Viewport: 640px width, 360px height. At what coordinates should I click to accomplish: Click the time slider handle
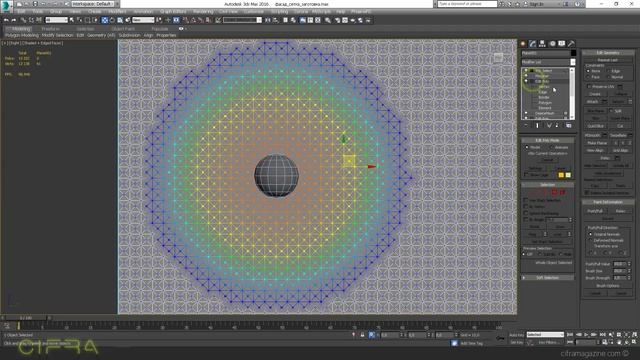(x=25, y=318)
